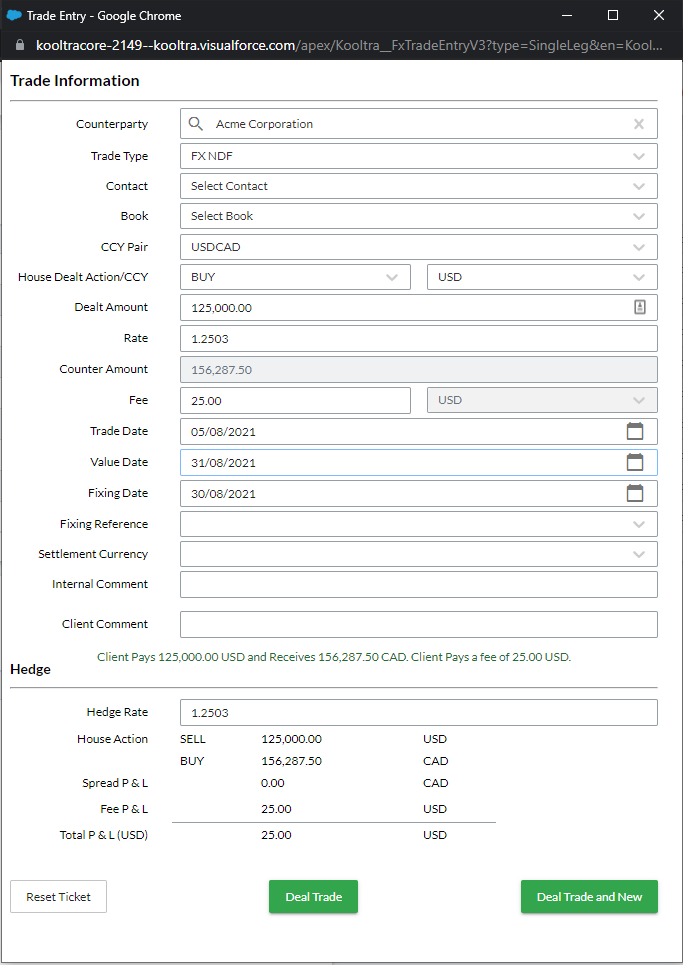This screenshot has width=683, height=965.
Task: Click the padlock icon beside the URL
Action: [x=18, y=45]
